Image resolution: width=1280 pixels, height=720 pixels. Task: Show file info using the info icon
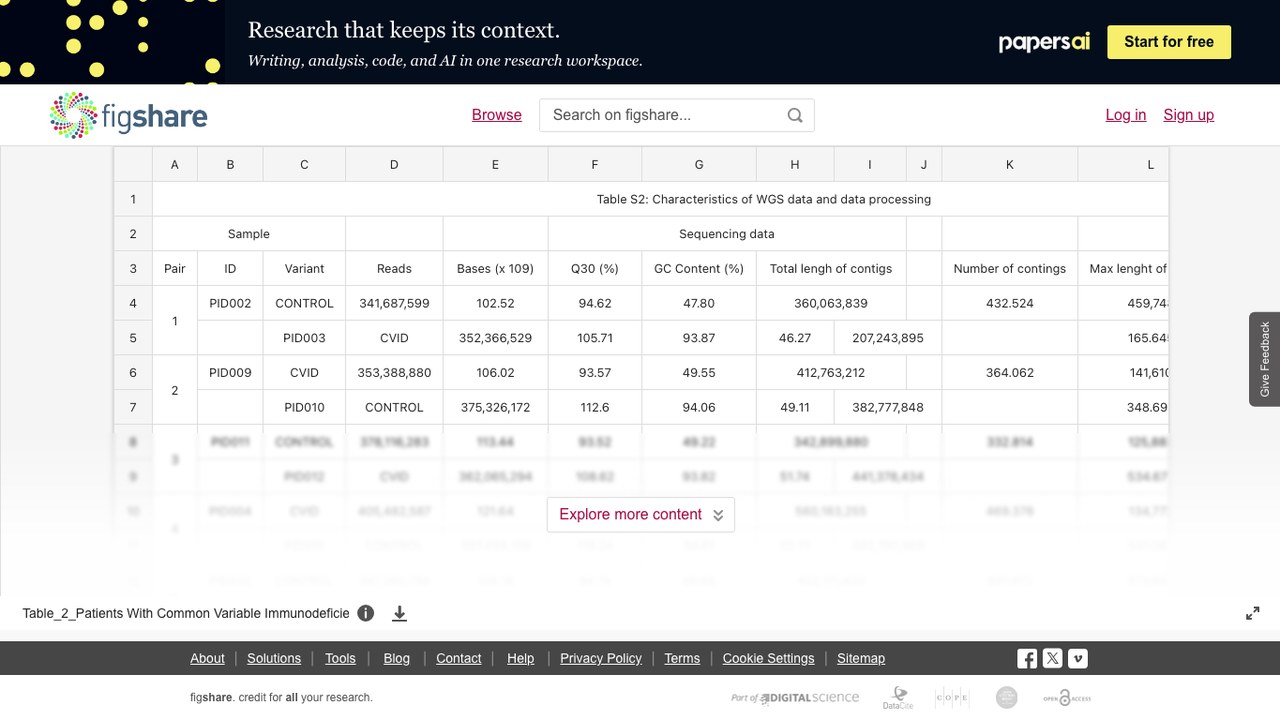point(366,613)
